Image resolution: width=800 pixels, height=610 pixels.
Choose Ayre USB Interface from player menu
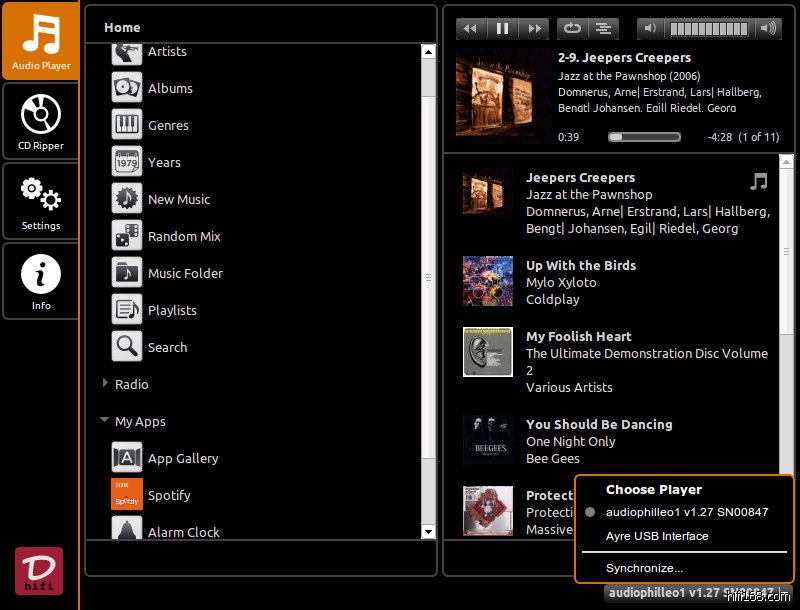point(657,536)
